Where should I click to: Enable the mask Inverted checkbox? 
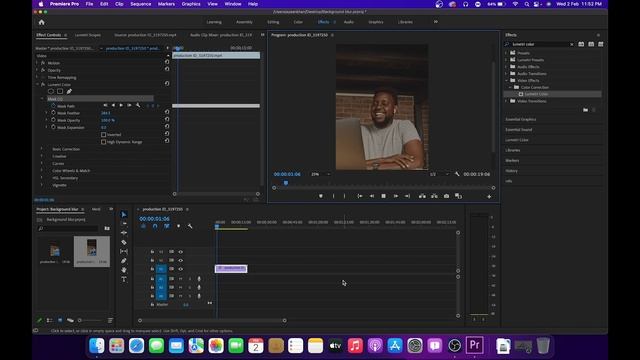click(104, 134)
